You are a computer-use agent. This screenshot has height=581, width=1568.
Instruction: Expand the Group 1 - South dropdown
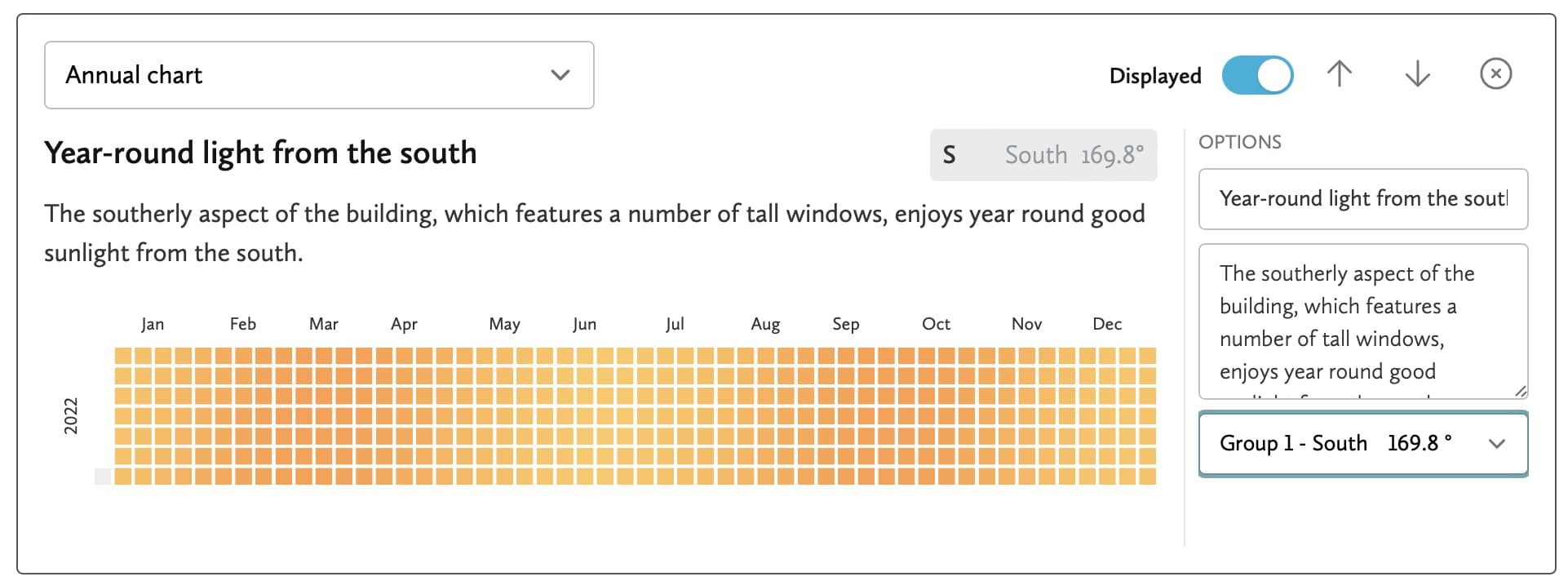(1362, 443)
